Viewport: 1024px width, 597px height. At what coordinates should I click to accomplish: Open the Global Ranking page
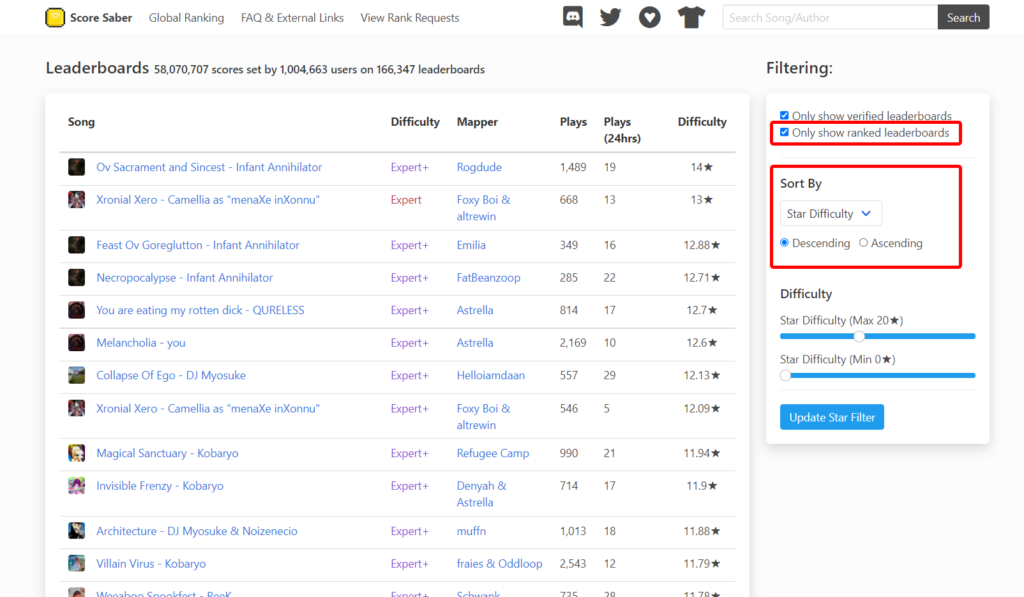tap(186, 18)
